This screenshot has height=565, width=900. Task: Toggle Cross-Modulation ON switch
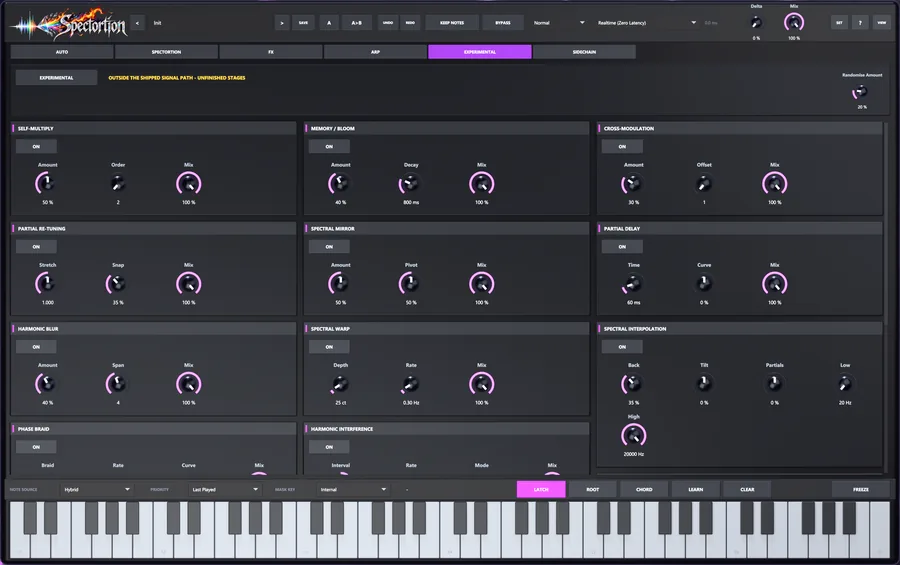click(622, 146)
